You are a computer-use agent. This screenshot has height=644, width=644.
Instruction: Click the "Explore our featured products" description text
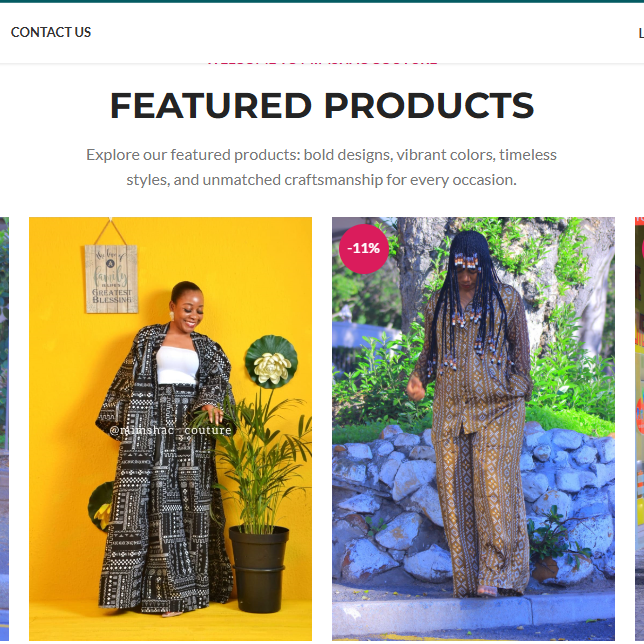321,167
